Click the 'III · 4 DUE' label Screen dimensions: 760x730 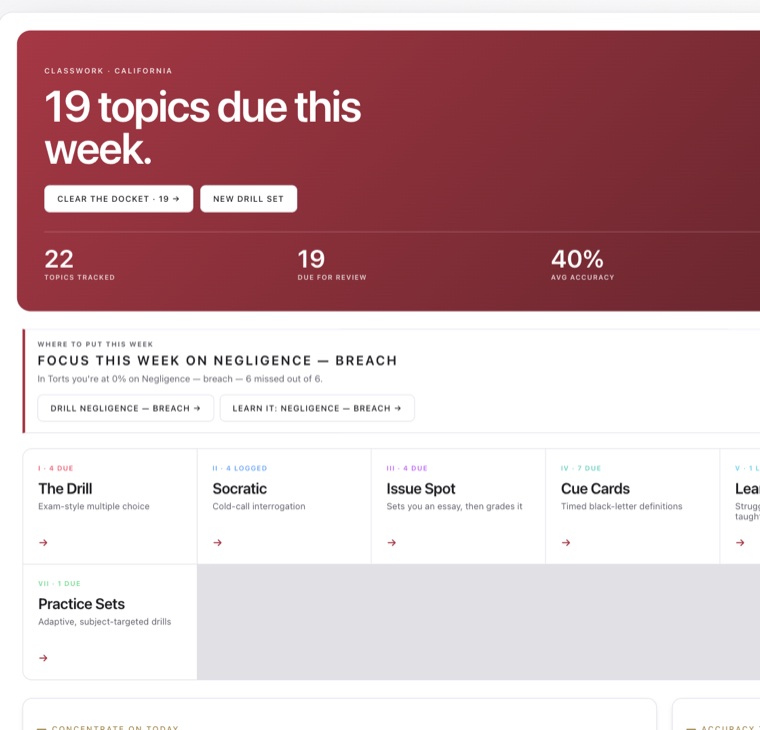tap(407, 468)
